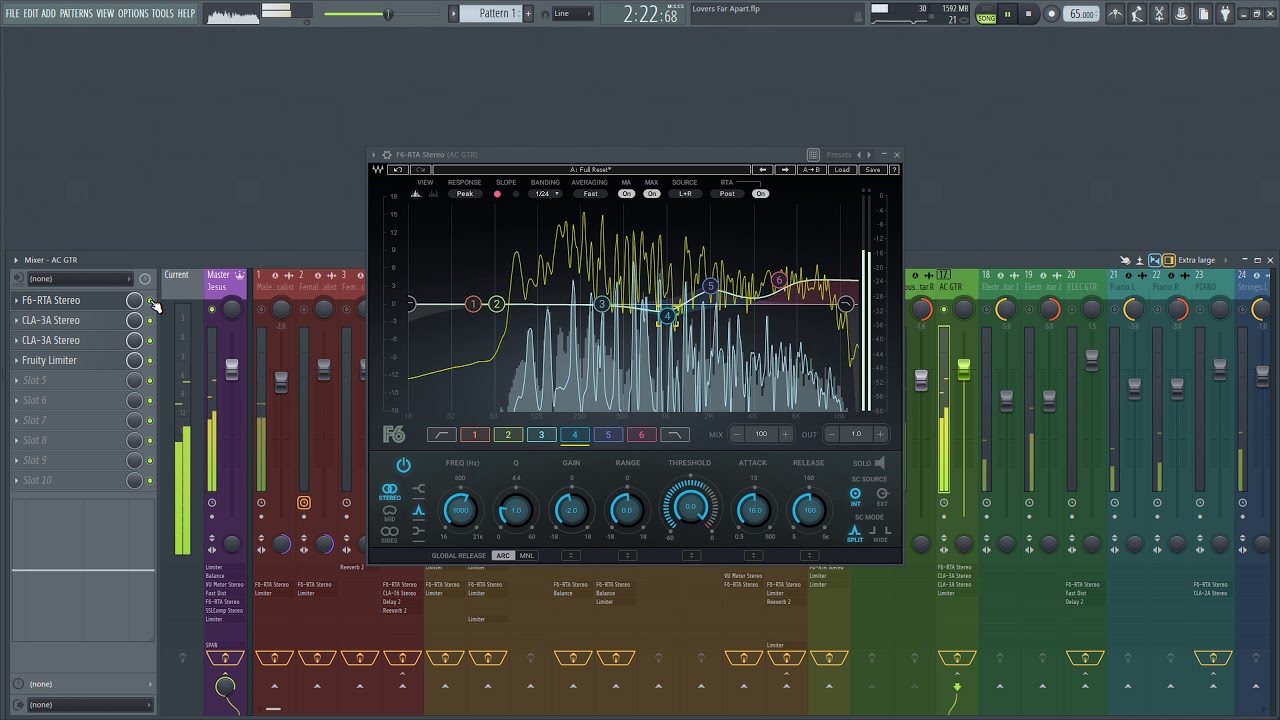1280x720 pixels.
Task: Select WIDE sidechain mode
Action: (881, 533)
